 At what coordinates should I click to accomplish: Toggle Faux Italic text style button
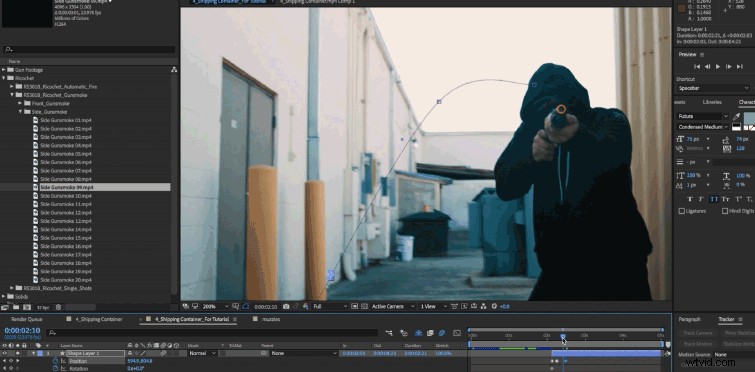click(x=702, y=199)
